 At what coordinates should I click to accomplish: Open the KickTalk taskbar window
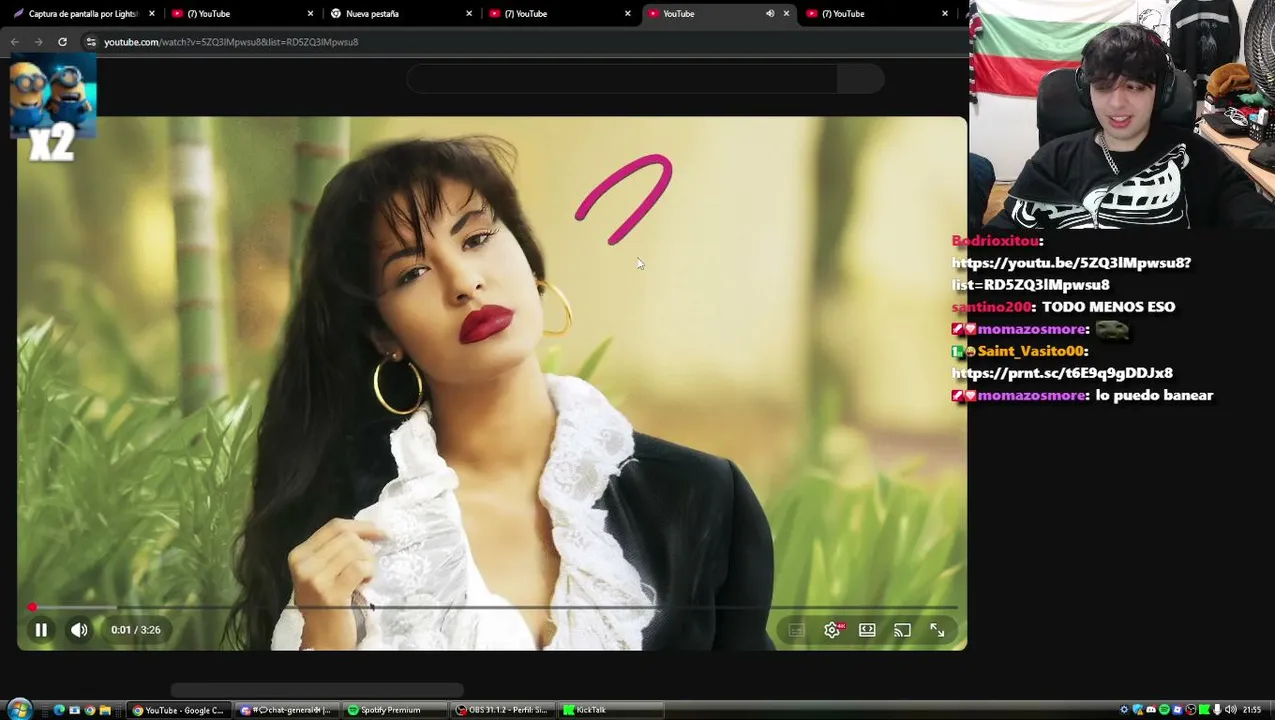click(x=609, y=710)
